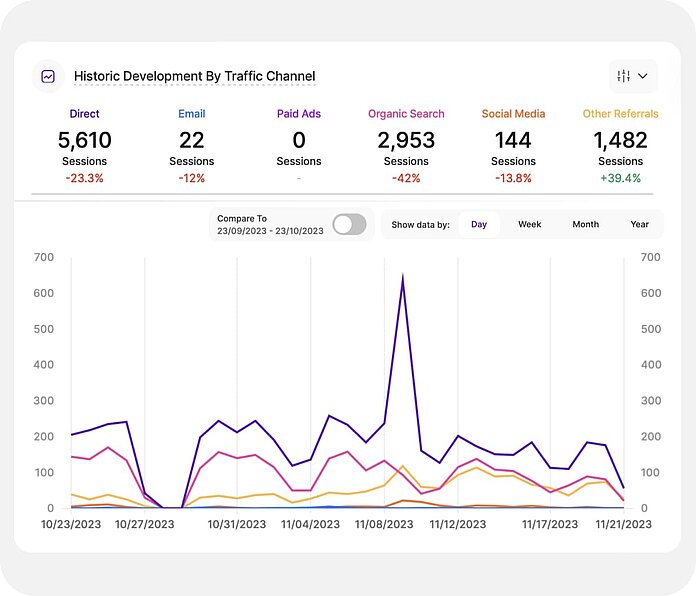Click the Social Media channel label
Screen dimensions: 696x596
(513, 114)
